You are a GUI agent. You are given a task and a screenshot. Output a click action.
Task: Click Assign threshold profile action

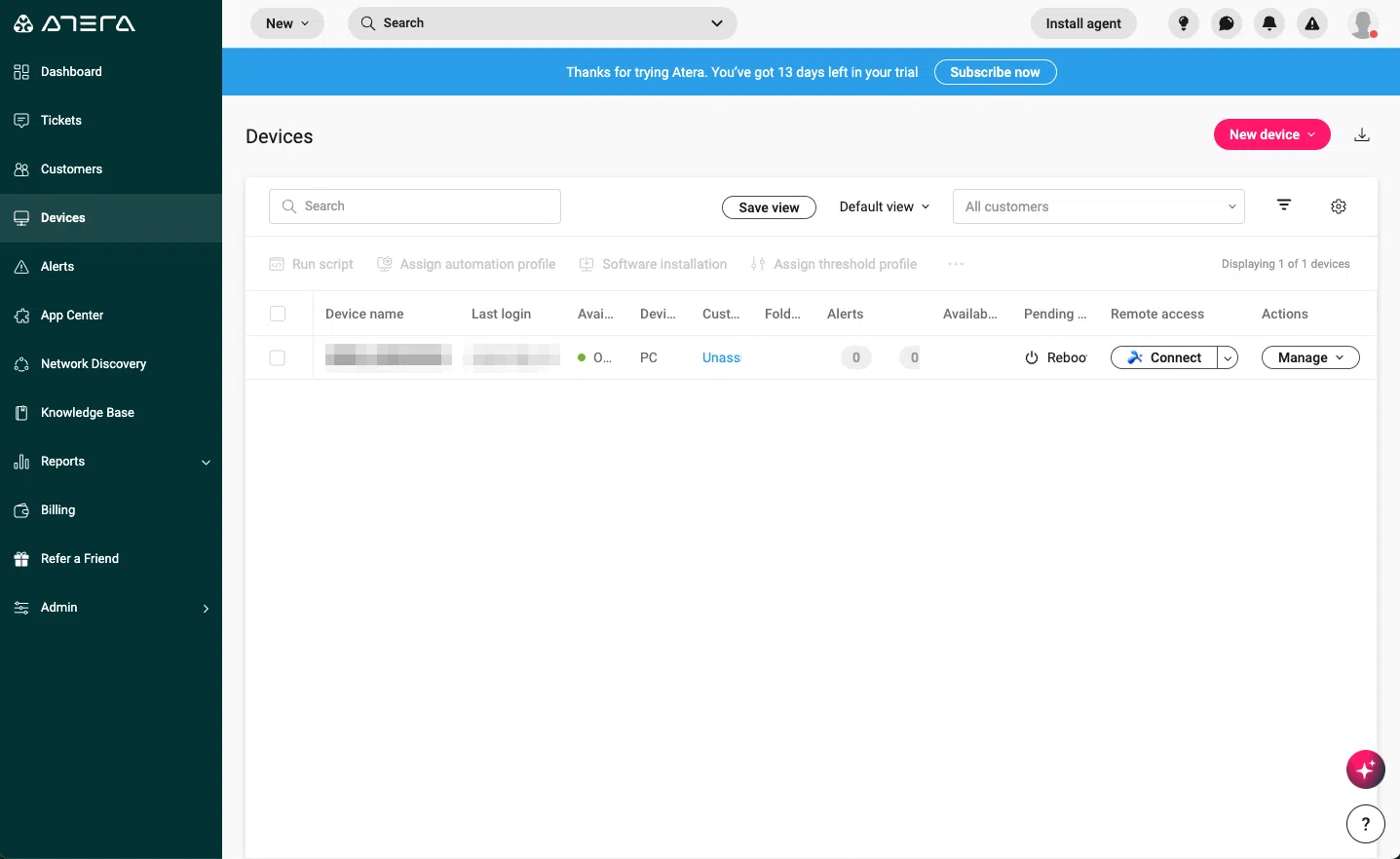pyautogui.click(x=835, y=264)
